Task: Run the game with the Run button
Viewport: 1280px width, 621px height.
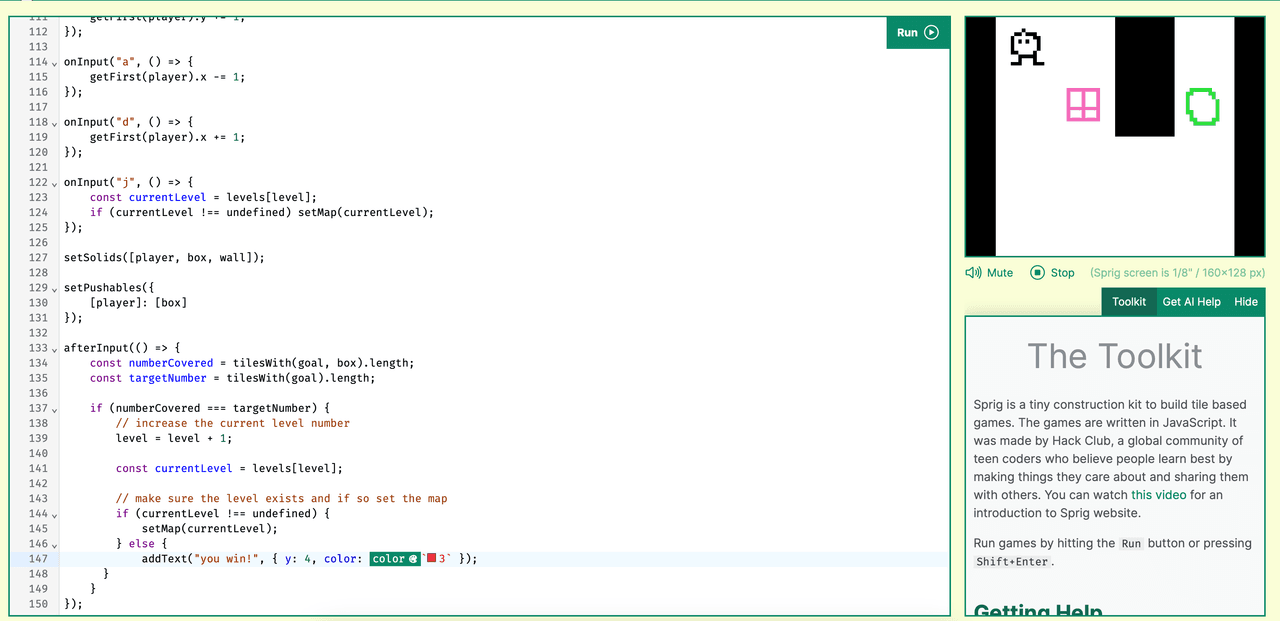Action: (917, 32)
